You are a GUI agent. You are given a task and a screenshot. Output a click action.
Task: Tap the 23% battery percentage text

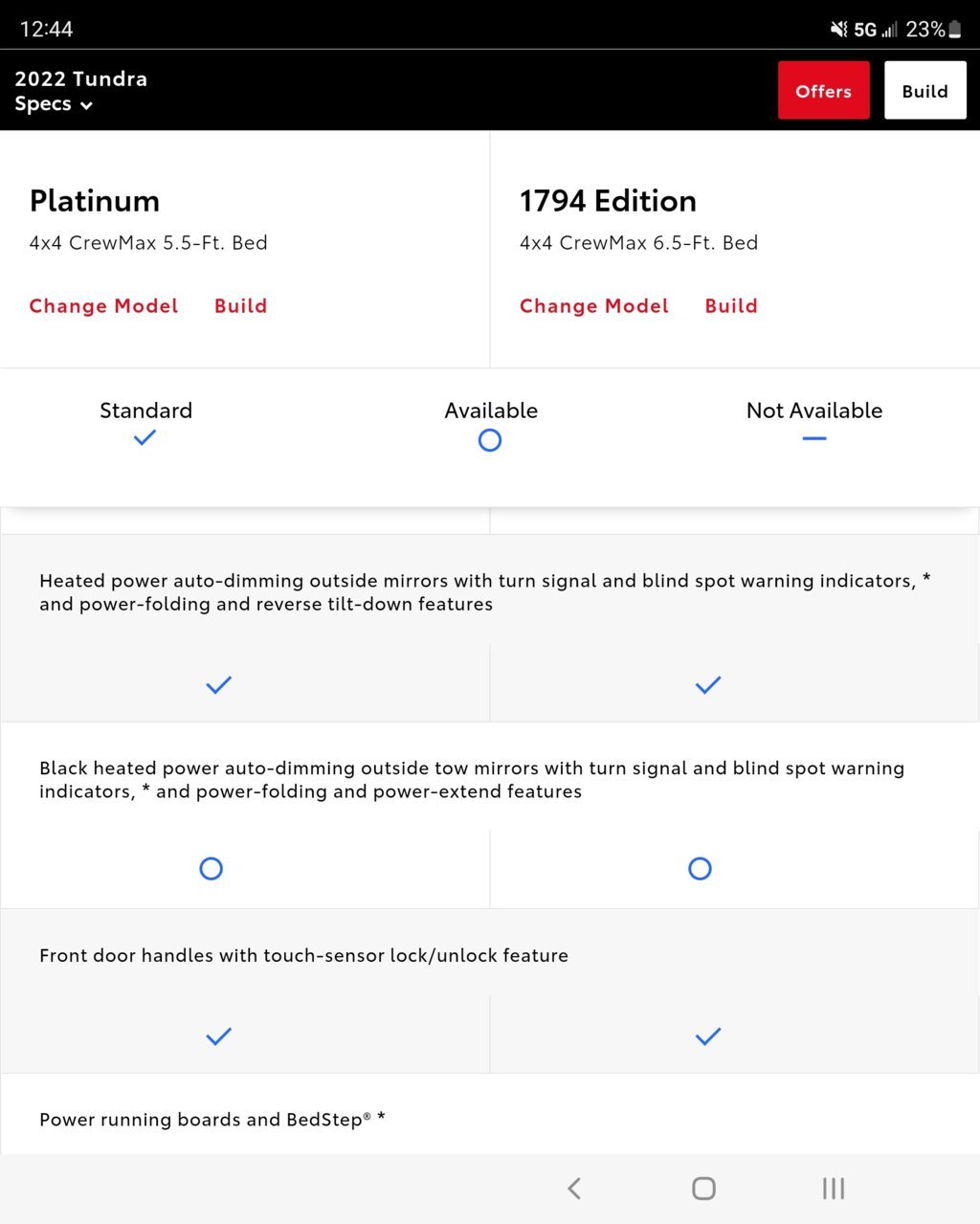(x=925, y=30)
